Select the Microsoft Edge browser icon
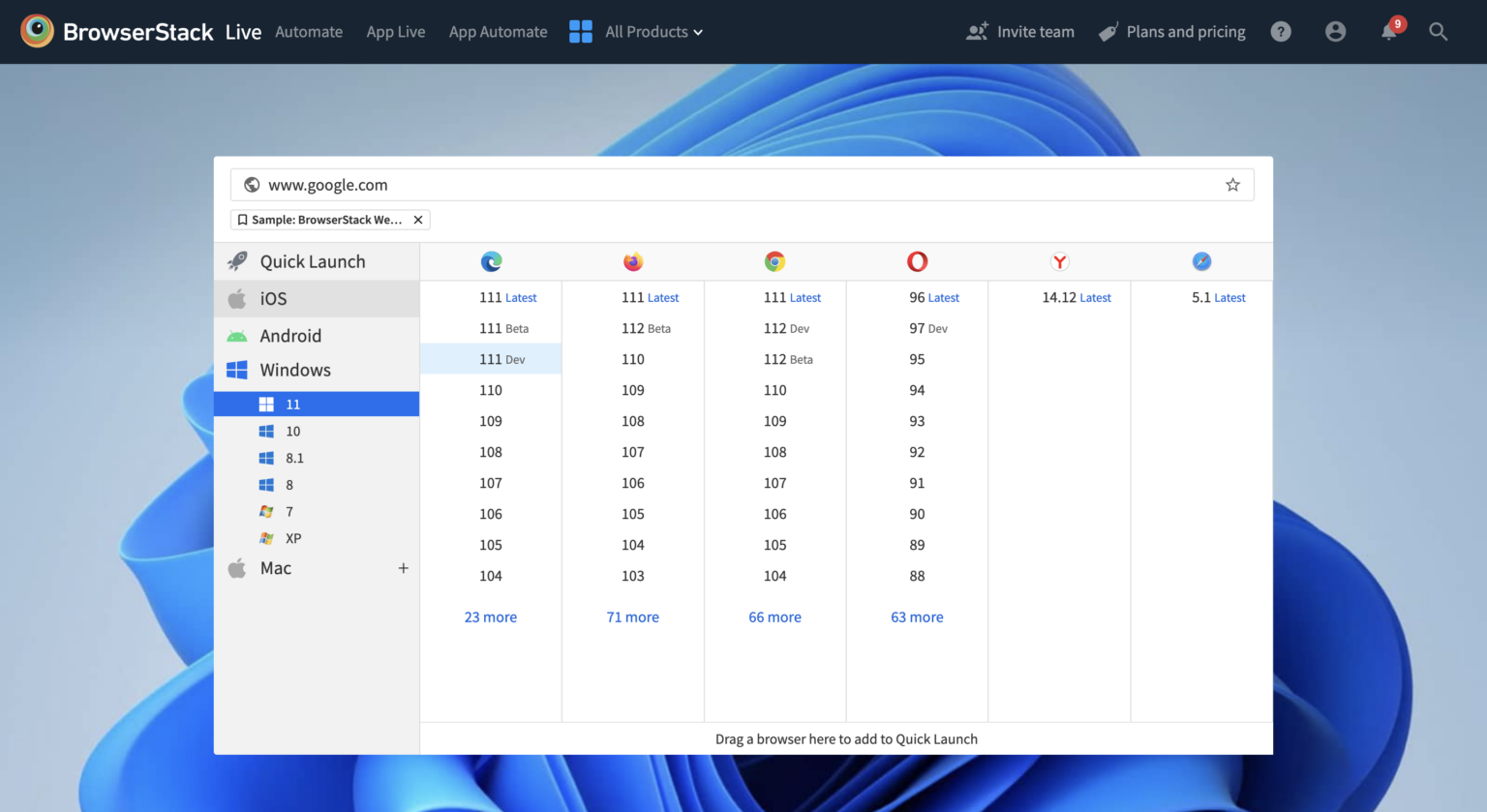The height and width of the screenshot is (812, 1487). 491,260
